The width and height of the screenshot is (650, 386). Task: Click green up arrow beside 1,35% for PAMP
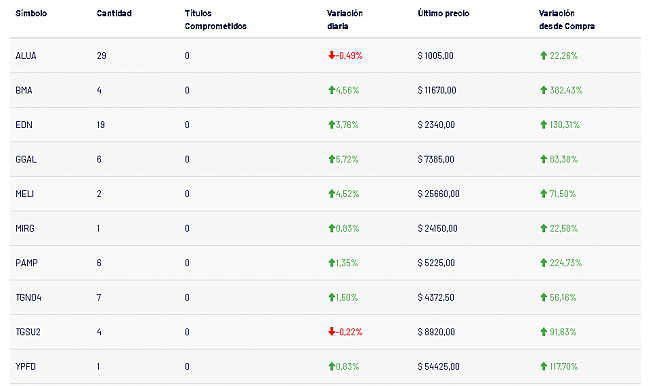point(331,263)
